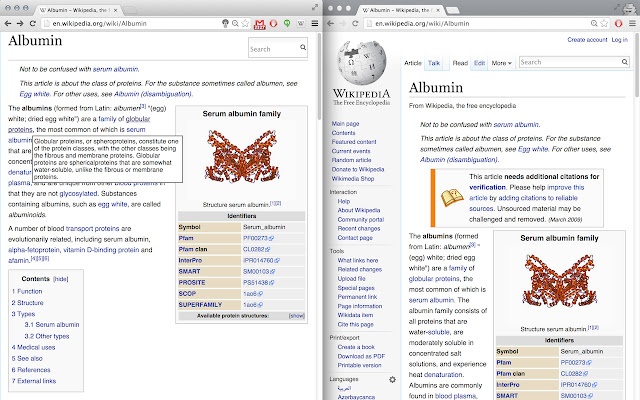Open new tab in left window

(130, 10)
